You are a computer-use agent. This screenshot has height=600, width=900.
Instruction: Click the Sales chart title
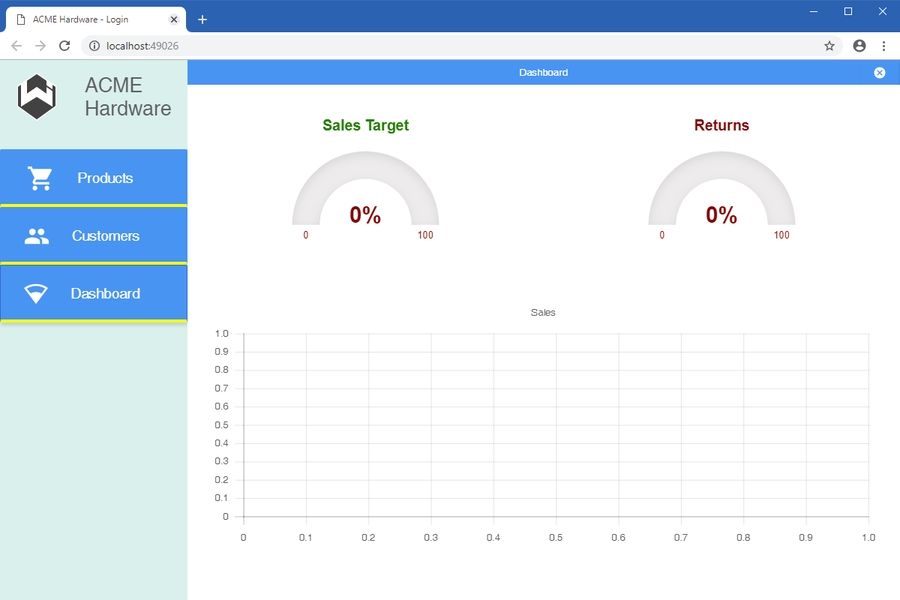pyautogui.click(x=543, y=313)
